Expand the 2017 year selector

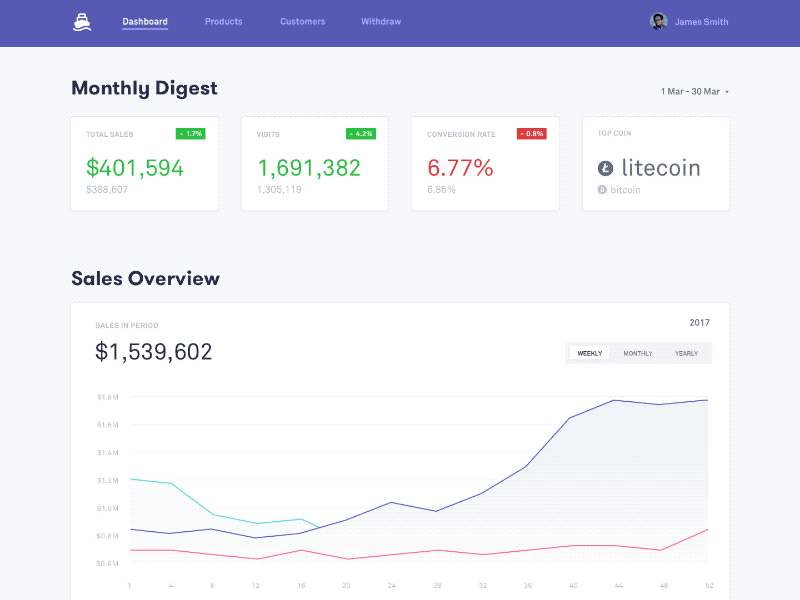[x=699, y=322]
